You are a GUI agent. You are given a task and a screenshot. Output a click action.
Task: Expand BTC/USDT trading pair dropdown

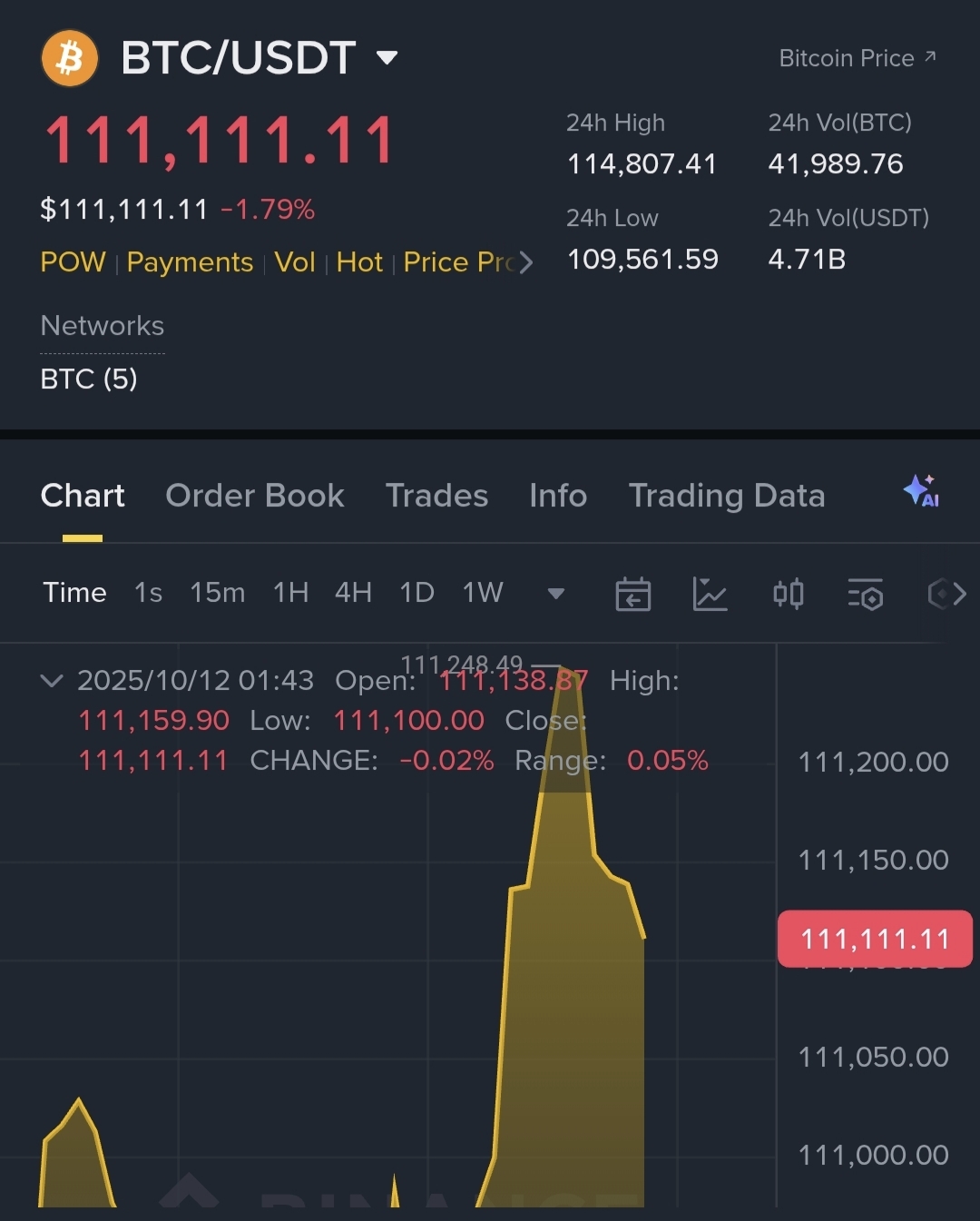387,58
